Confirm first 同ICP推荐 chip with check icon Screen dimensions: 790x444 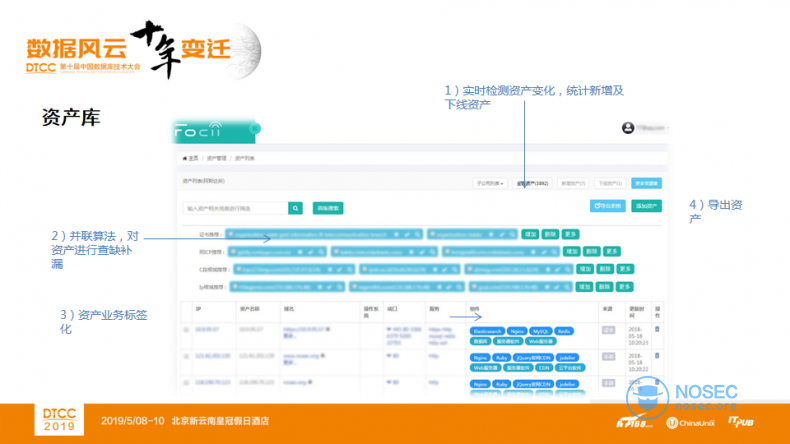(311, 251)
